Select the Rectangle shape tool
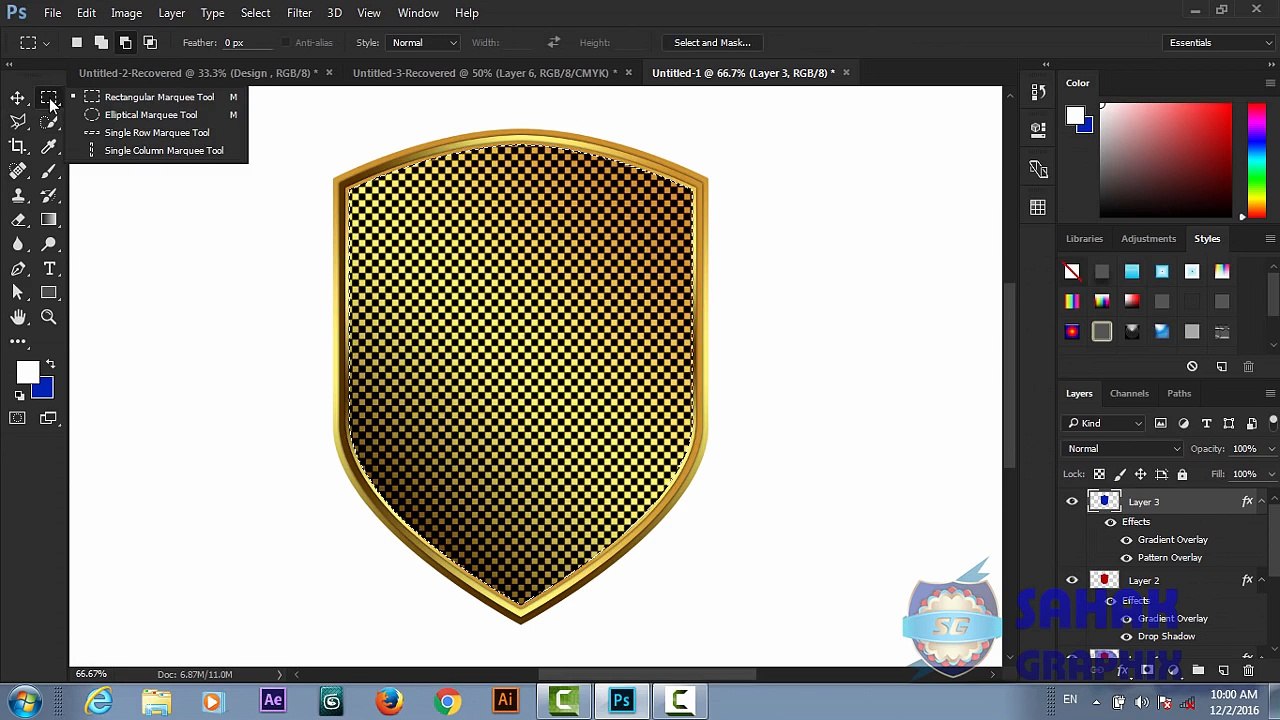The width and height of the screenshot is (1280, 720). 49,293
